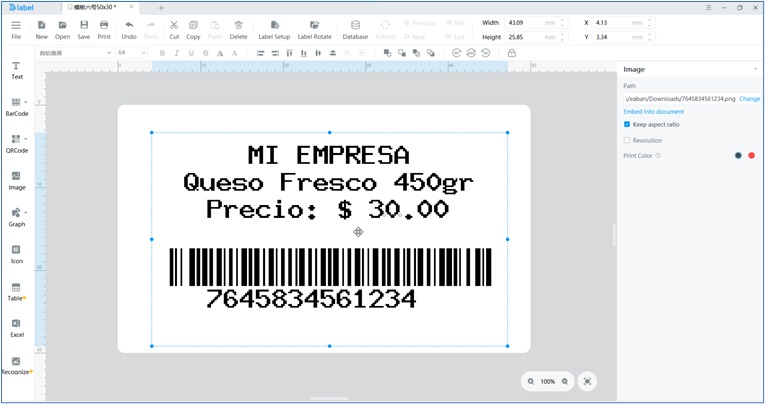765x404 pixels.
Task: Expand the Graph shape arrow
Action: coord(26,213)
